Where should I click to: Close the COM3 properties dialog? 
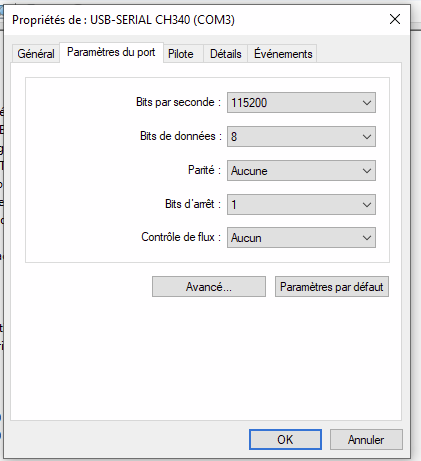point(395,19)
